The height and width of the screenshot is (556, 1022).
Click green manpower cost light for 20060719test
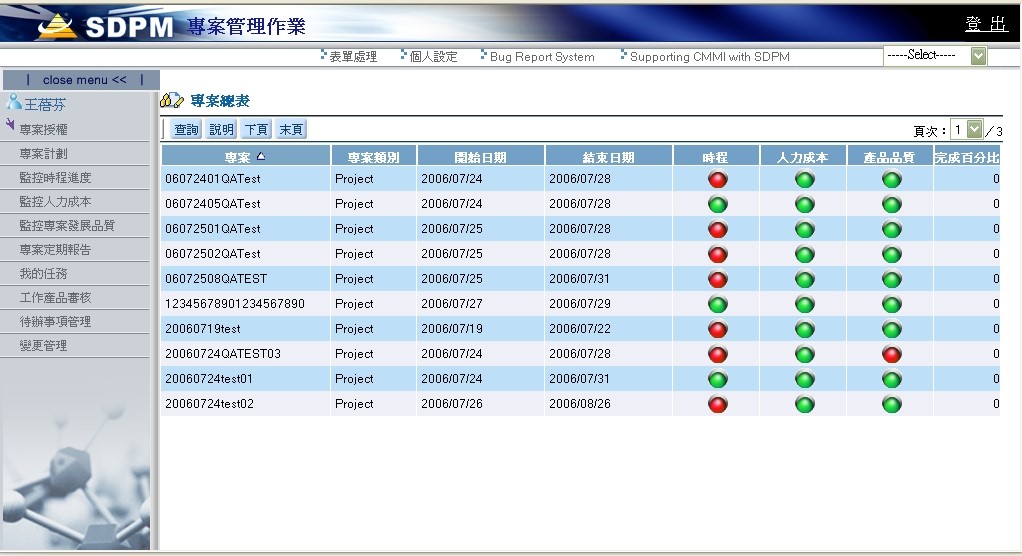coord(804,329)
